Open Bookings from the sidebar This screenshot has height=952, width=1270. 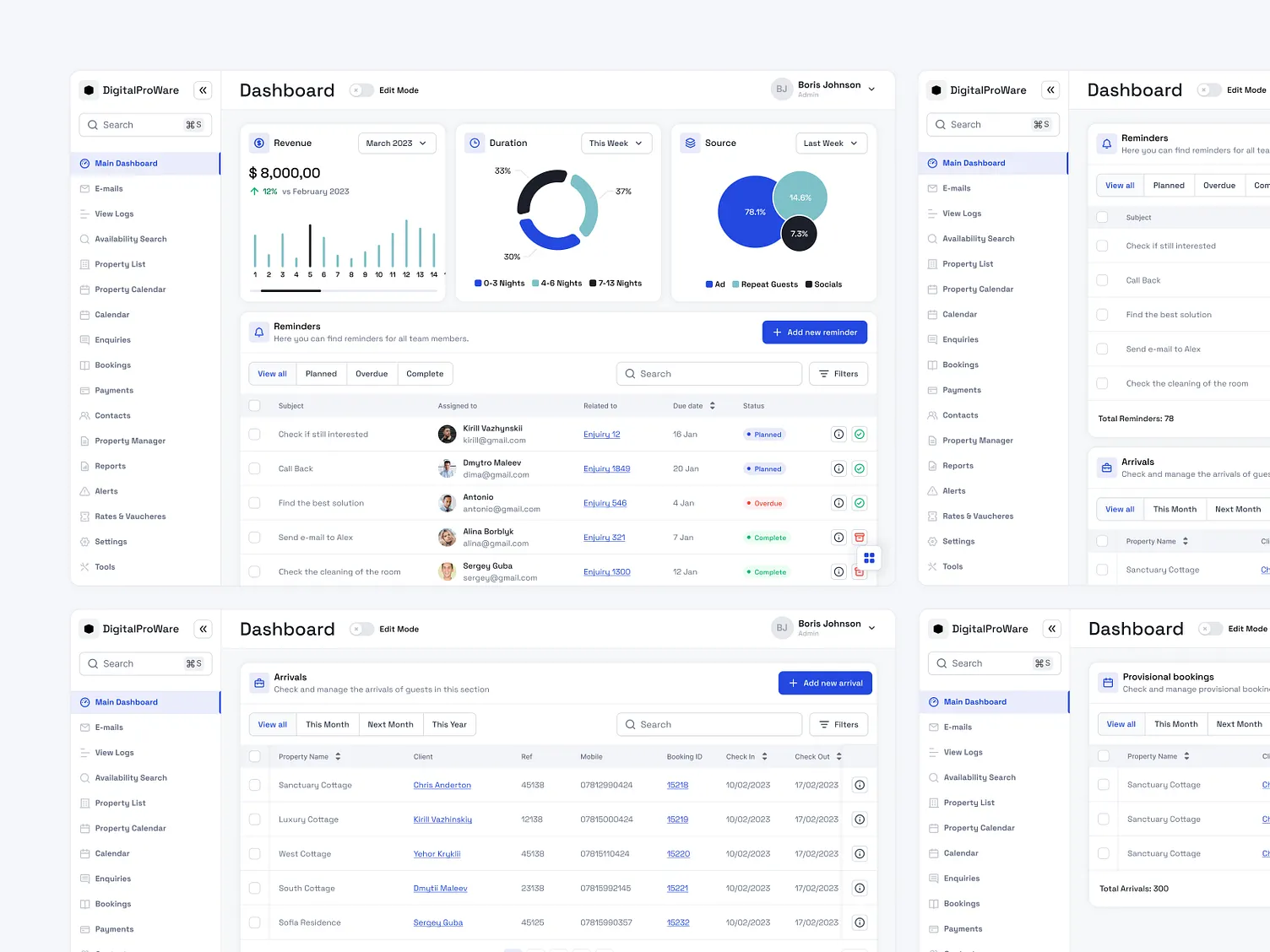pos(112,365)
